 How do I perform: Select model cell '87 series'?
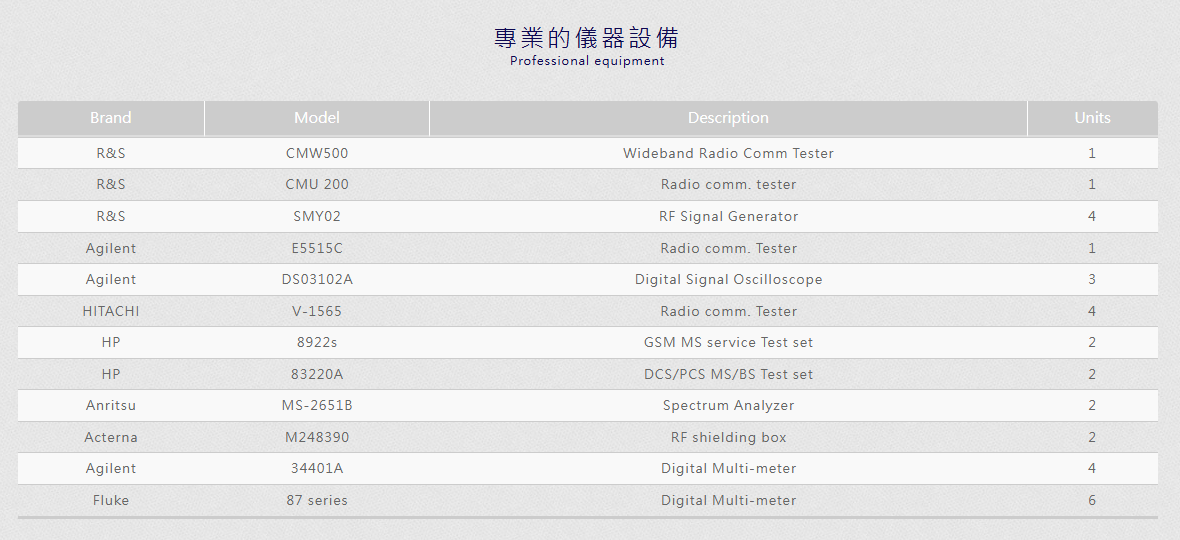(317, 501)
